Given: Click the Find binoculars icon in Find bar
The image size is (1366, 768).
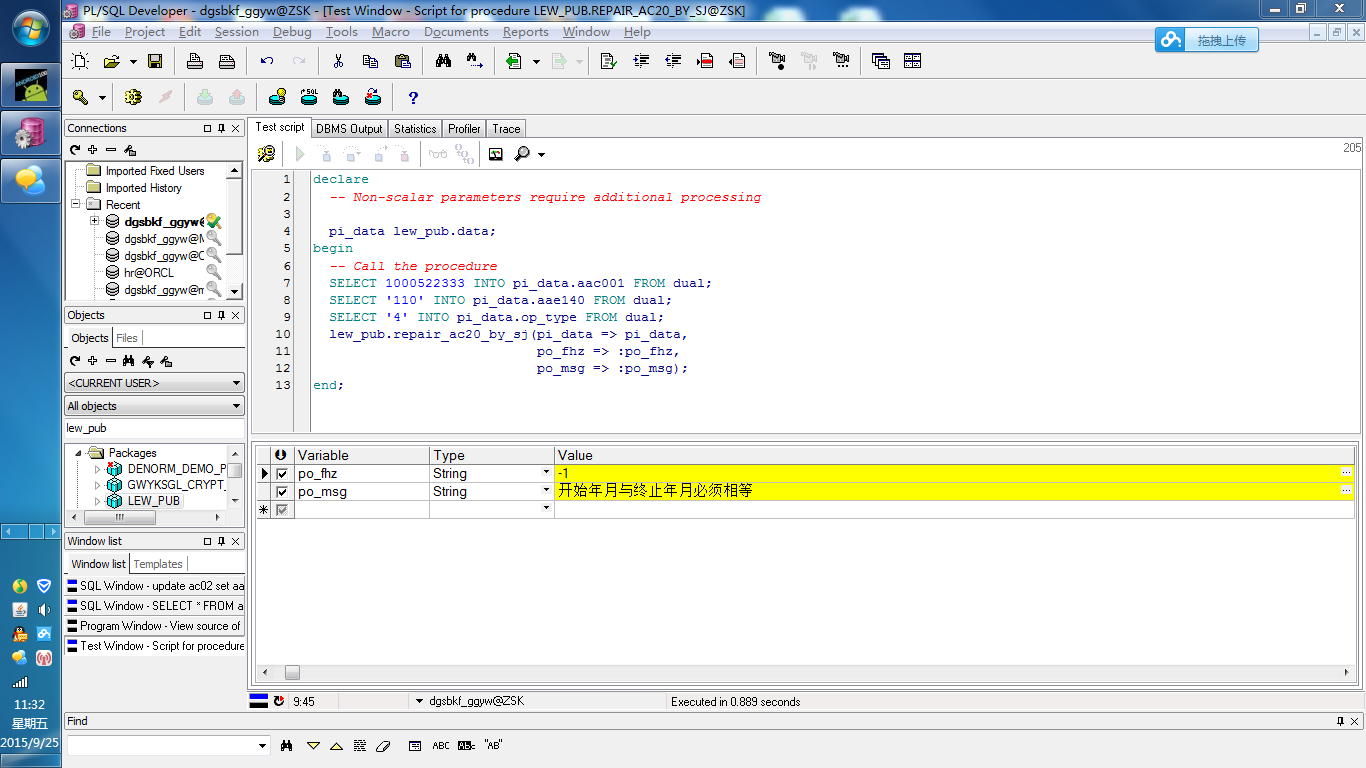Looking at the screenshot, I should 287,746.
